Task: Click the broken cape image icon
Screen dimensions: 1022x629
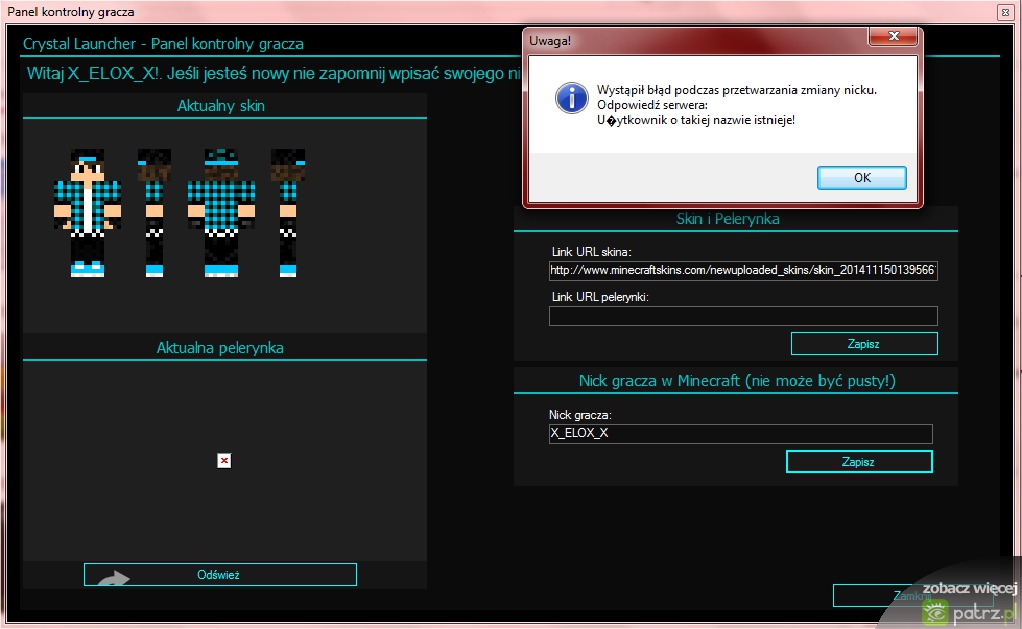Action: coord(224,460)
